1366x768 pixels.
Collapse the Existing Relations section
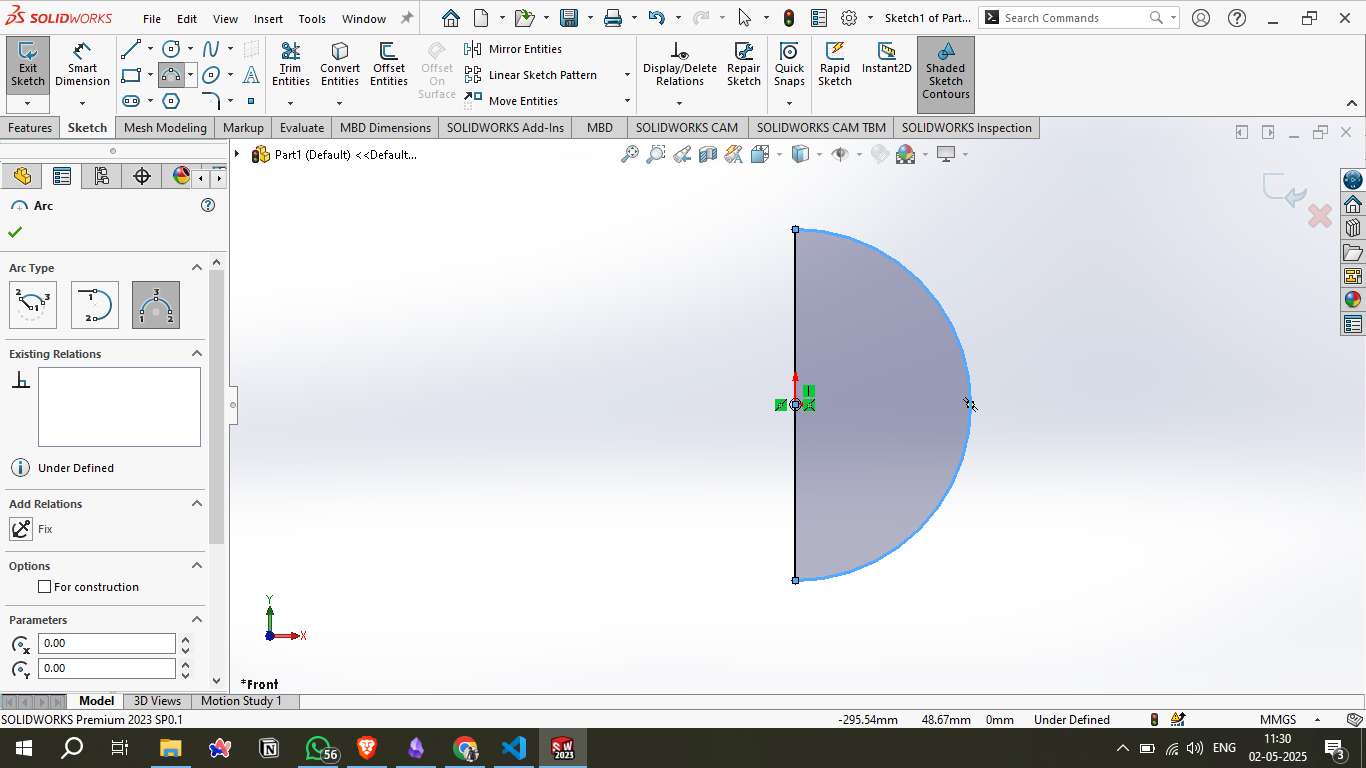(197, 353)
